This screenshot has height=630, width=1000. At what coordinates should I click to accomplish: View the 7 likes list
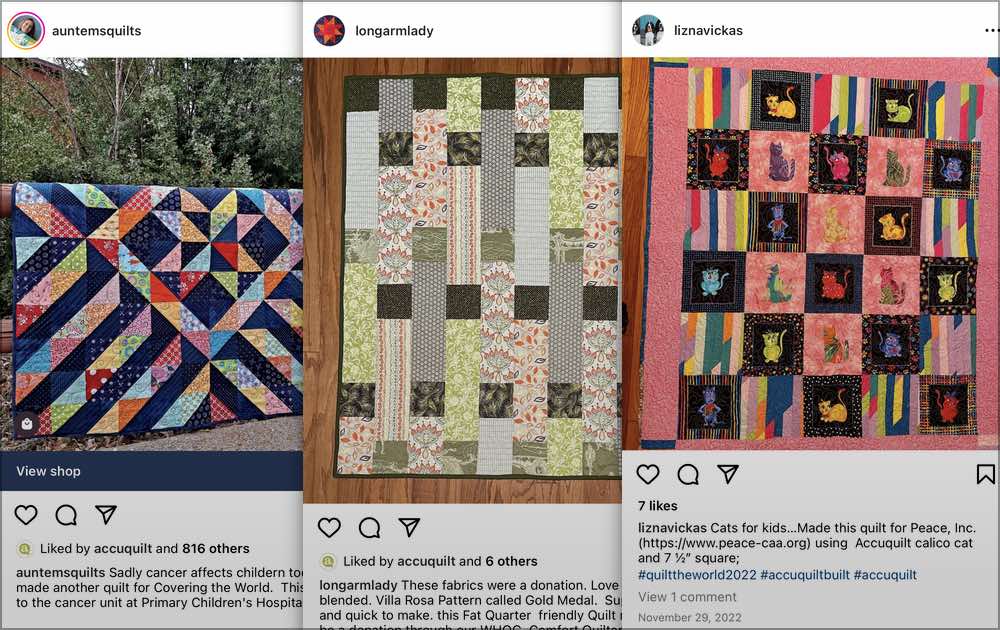[658, 506]
